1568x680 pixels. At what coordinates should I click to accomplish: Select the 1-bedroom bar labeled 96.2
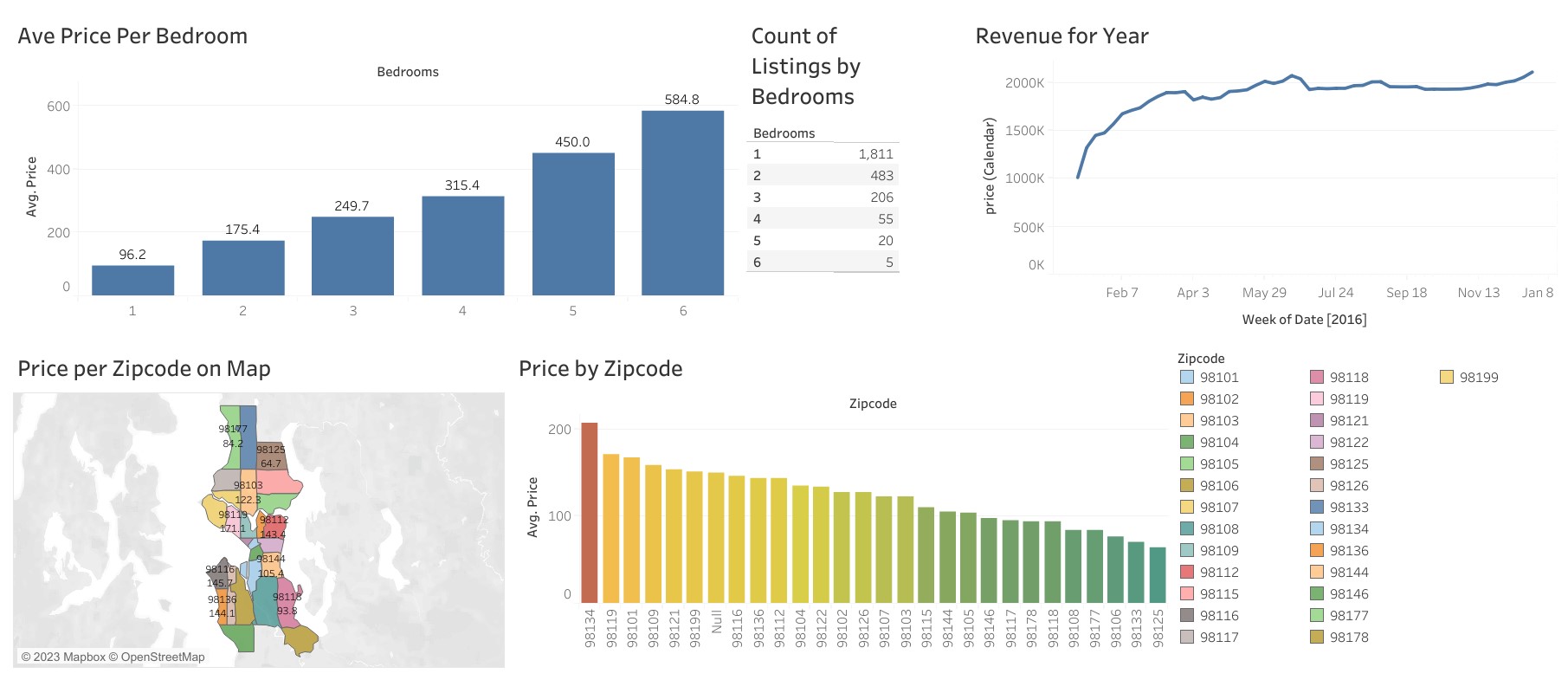click(x=132, y=281)
